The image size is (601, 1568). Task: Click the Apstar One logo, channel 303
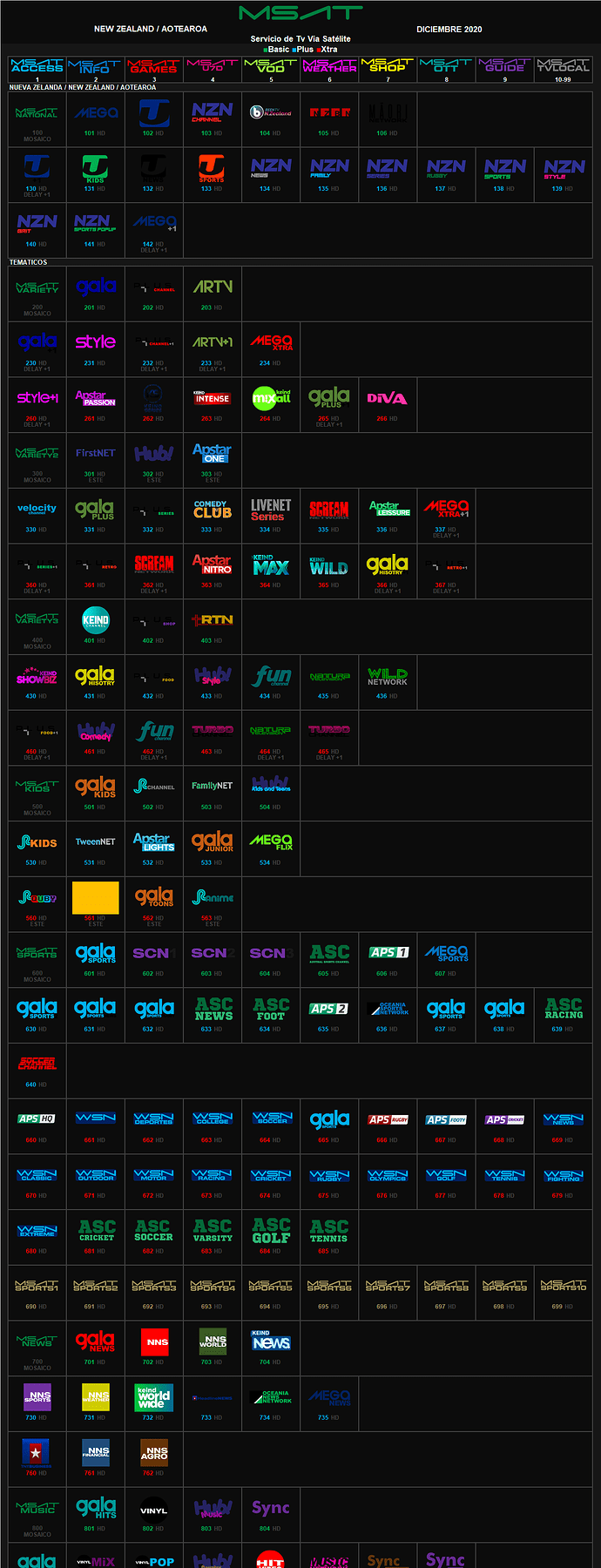pyautogui.click(x=213, y=453)
